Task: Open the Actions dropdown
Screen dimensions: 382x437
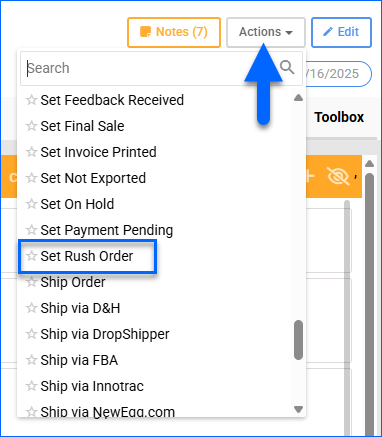Action: [x=266, y=32]
